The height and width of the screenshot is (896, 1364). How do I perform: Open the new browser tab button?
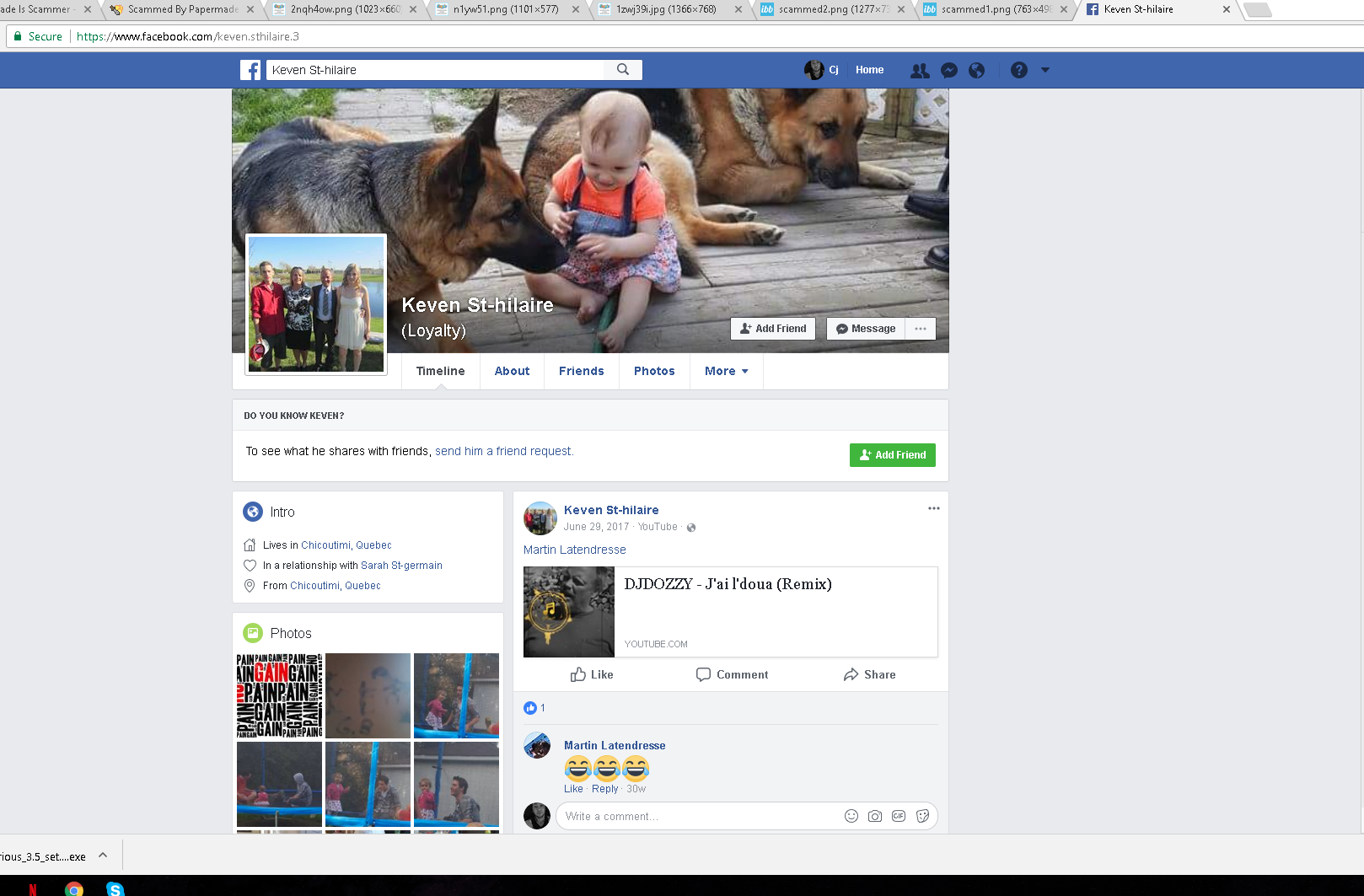pos(1257,10)
